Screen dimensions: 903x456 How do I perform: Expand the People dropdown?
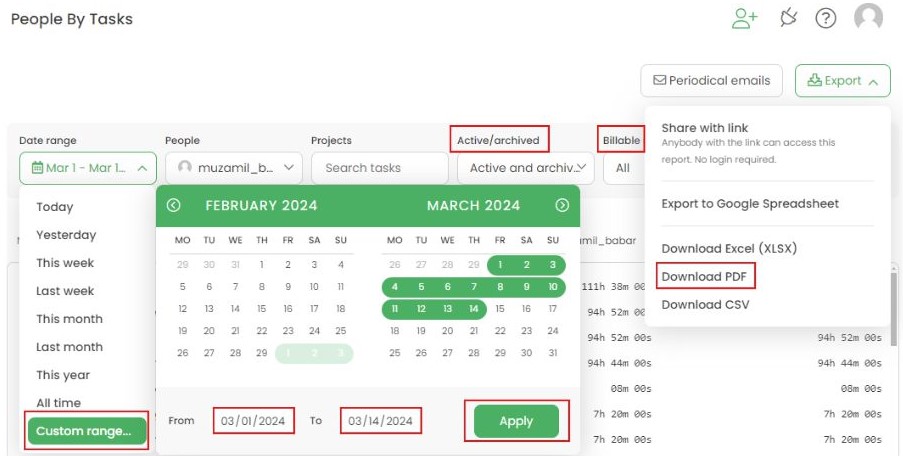point(234,168)
